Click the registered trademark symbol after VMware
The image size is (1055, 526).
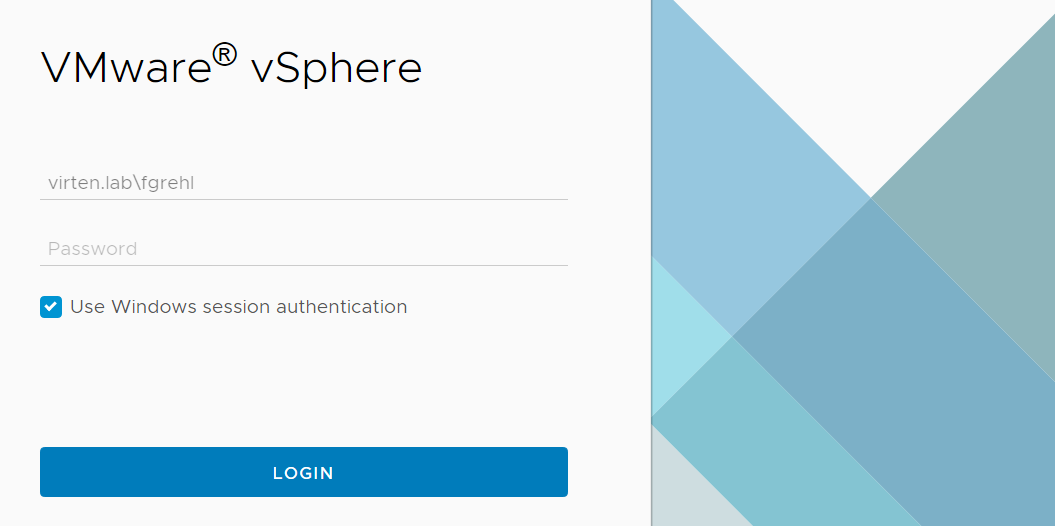(225, 56)
